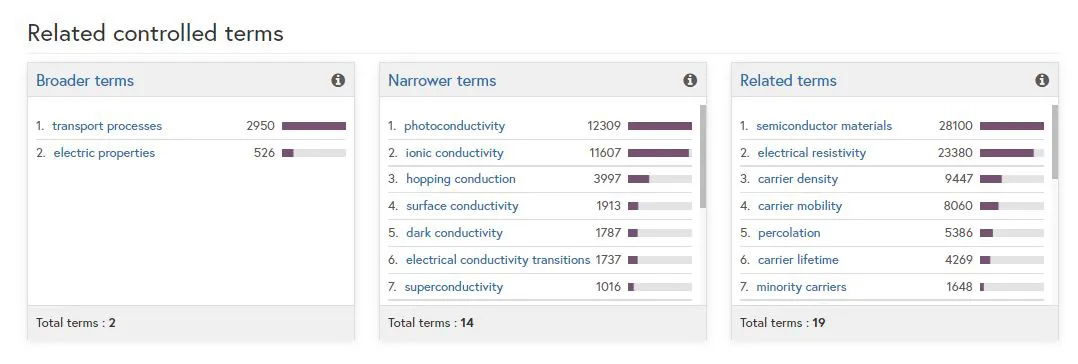Screen dimensions: 1078x364
Task: Open surface conductivity term
Action: click(462, 206)
